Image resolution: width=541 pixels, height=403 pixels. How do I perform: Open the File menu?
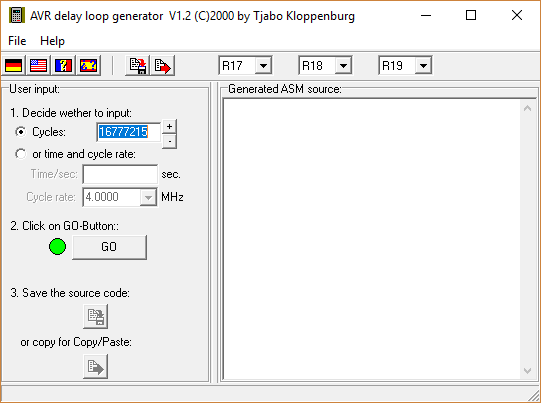click(x=17, y=41)
